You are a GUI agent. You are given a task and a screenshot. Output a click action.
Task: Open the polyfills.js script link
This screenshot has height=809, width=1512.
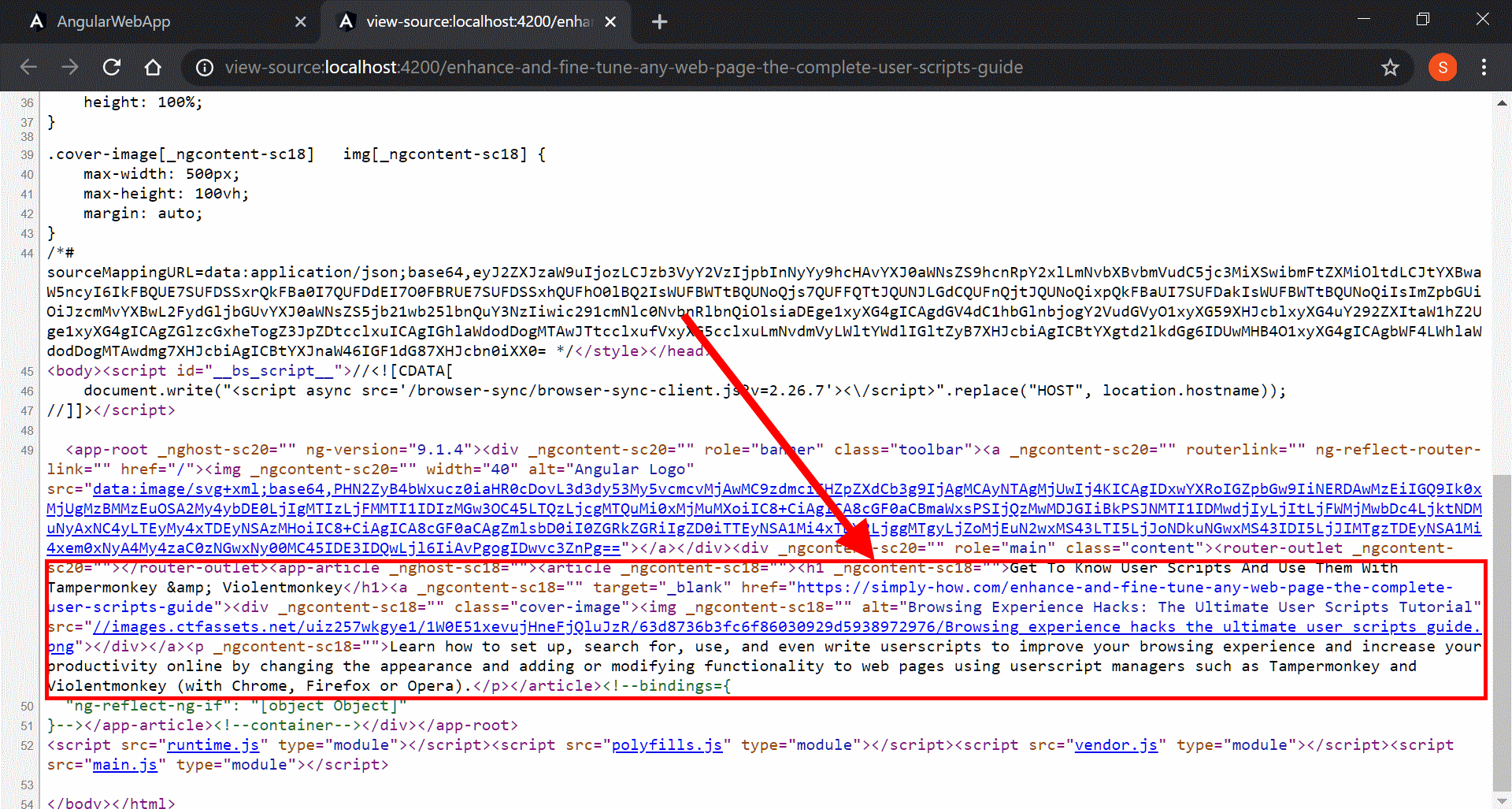coord(667,745)
